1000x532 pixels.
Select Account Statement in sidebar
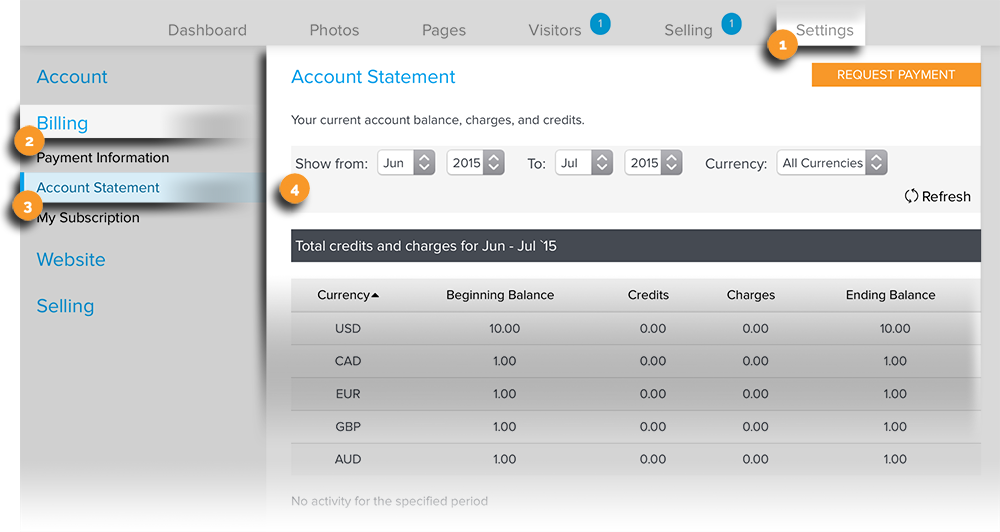pyautogui.click(x=98, y=188)
